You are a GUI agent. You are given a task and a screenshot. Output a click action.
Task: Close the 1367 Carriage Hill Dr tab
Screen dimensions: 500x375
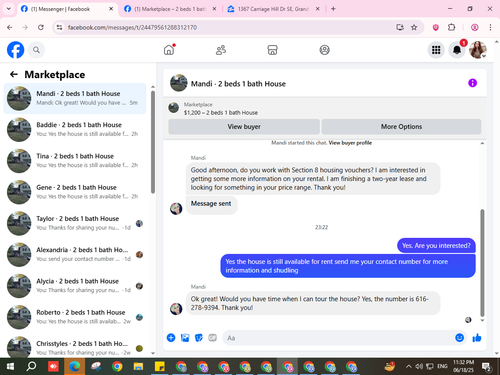point(317,9)
